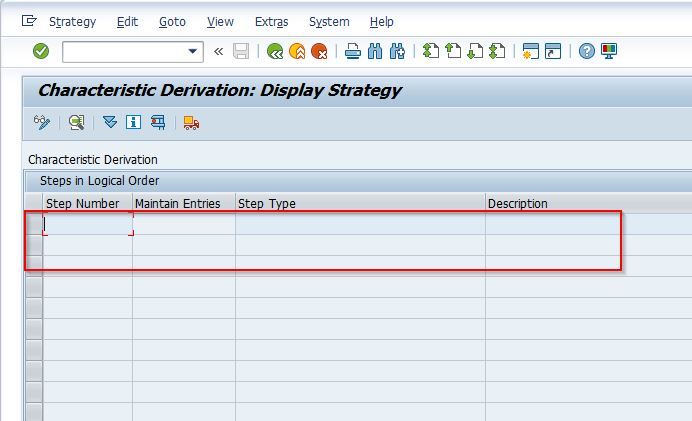Click the Find Next binoculars icon
The height and width of the screenshot is (421, 692).
coord(397,52)
